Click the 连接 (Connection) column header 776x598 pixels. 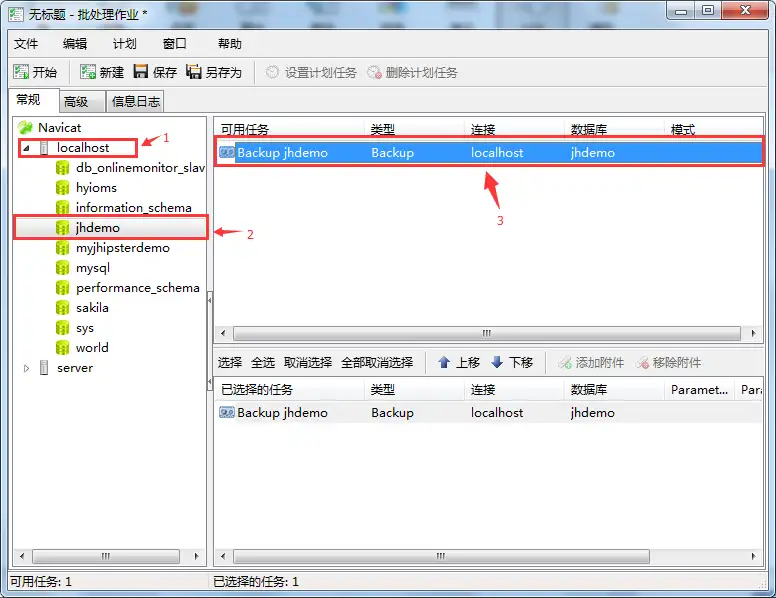click(484, 130)
